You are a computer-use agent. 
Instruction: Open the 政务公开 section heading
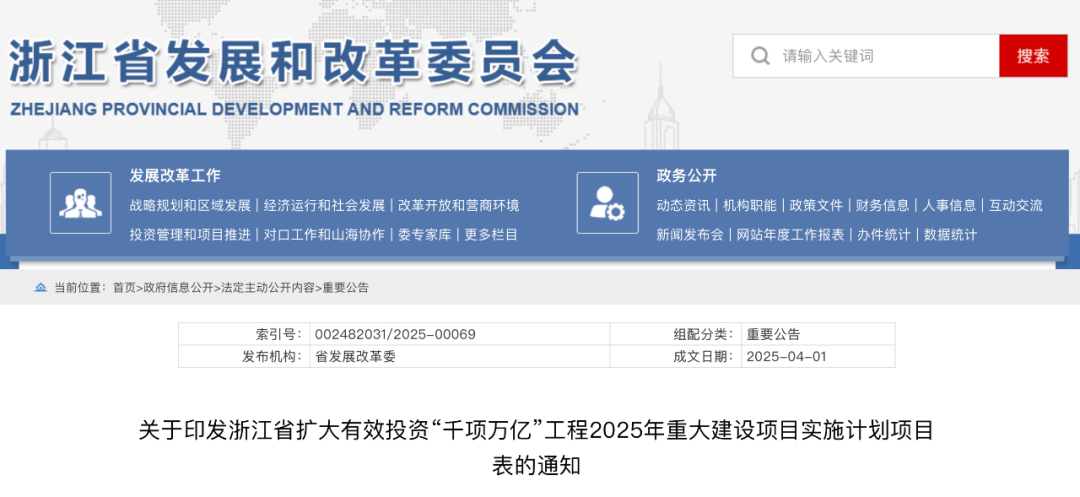point(687,176)
